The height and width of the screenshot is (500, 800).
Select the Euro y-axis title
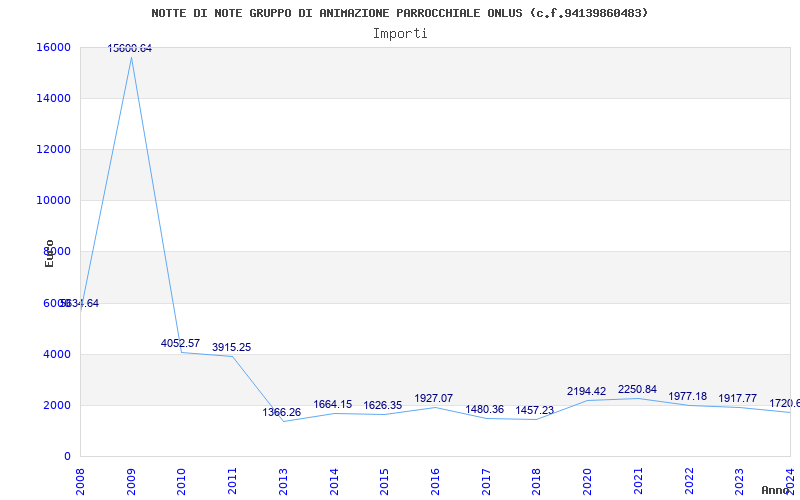pos(49,253)
